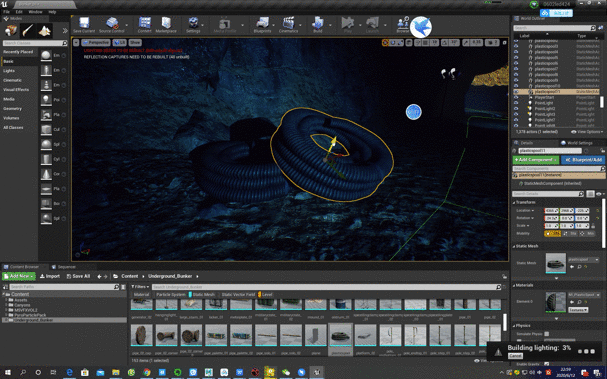Toggle the eye icon of PointLight7 row
This screenshot has height=379, width=607.
(x=516, y=120)
